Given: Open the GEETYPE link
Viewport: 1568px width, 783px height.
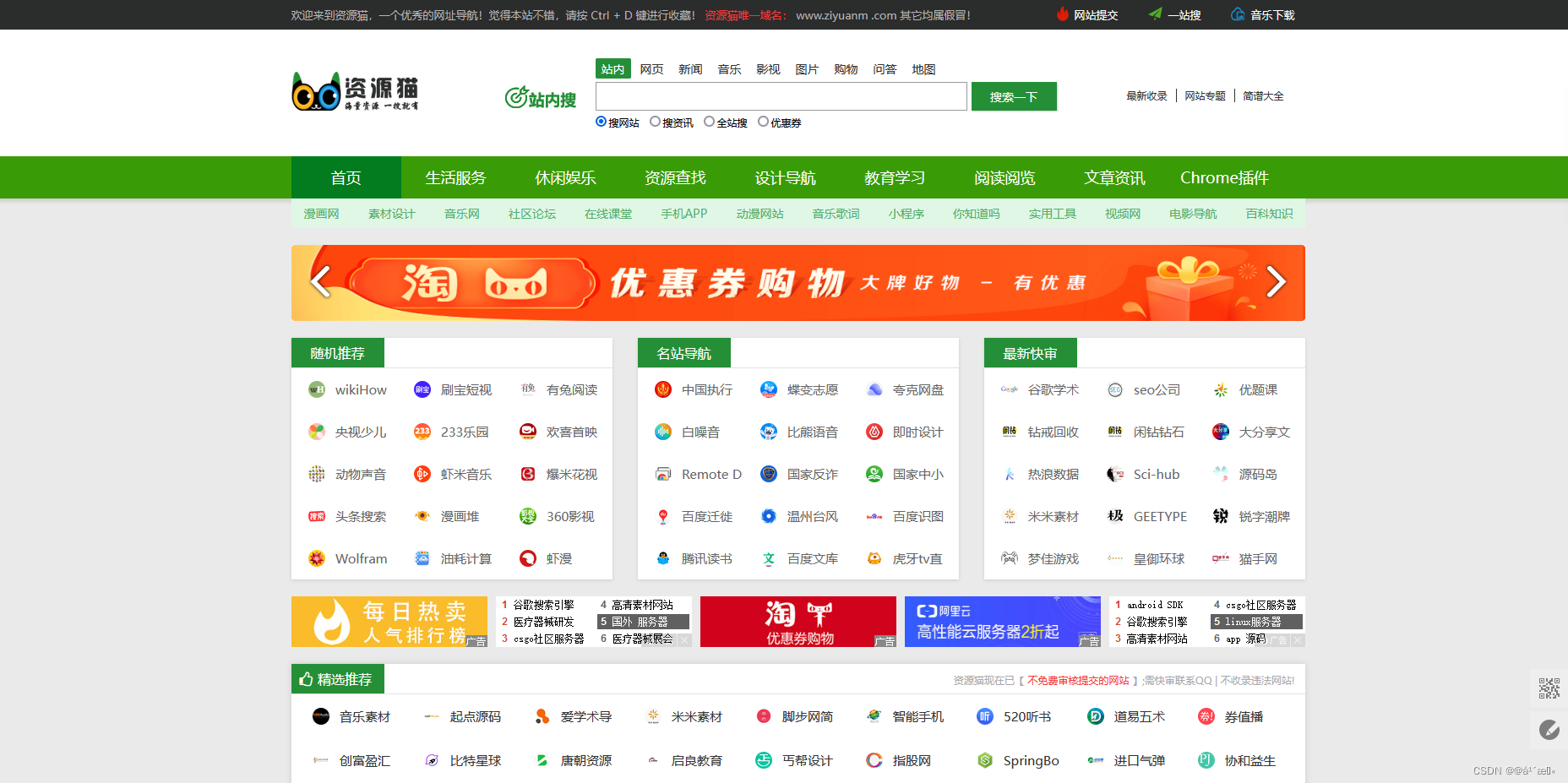Looking at the screenshot, I should pyautogui.click(x=1160, y=516).
